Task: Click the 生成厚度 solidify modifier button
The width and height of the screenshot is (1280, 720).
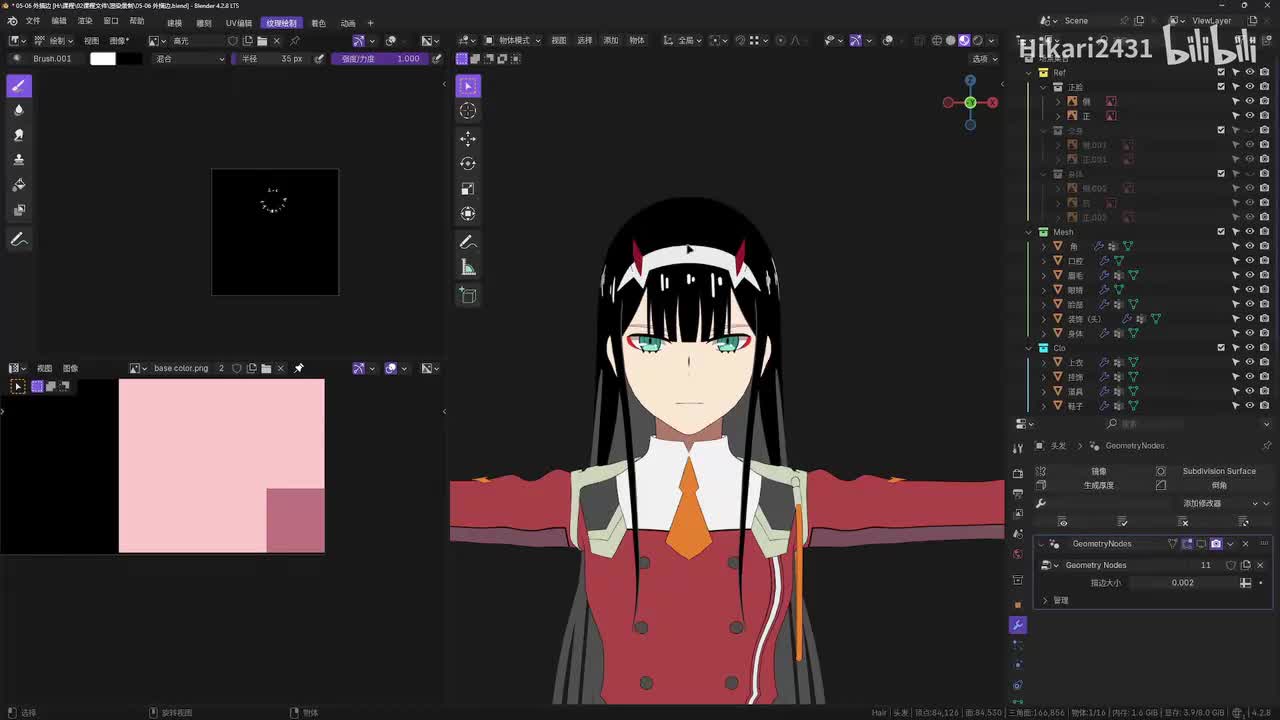Action: [1092, 485]
